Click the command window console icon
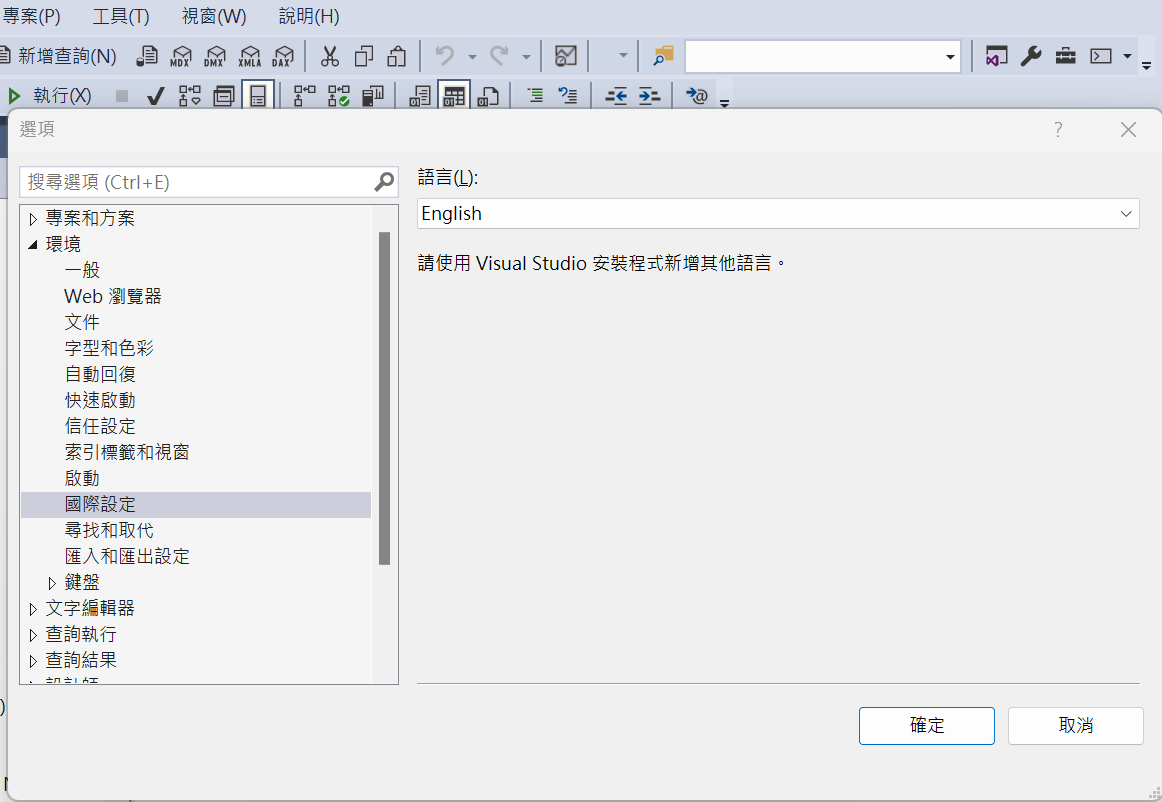Screen dimensions: 1162x802 (1100, 56)
